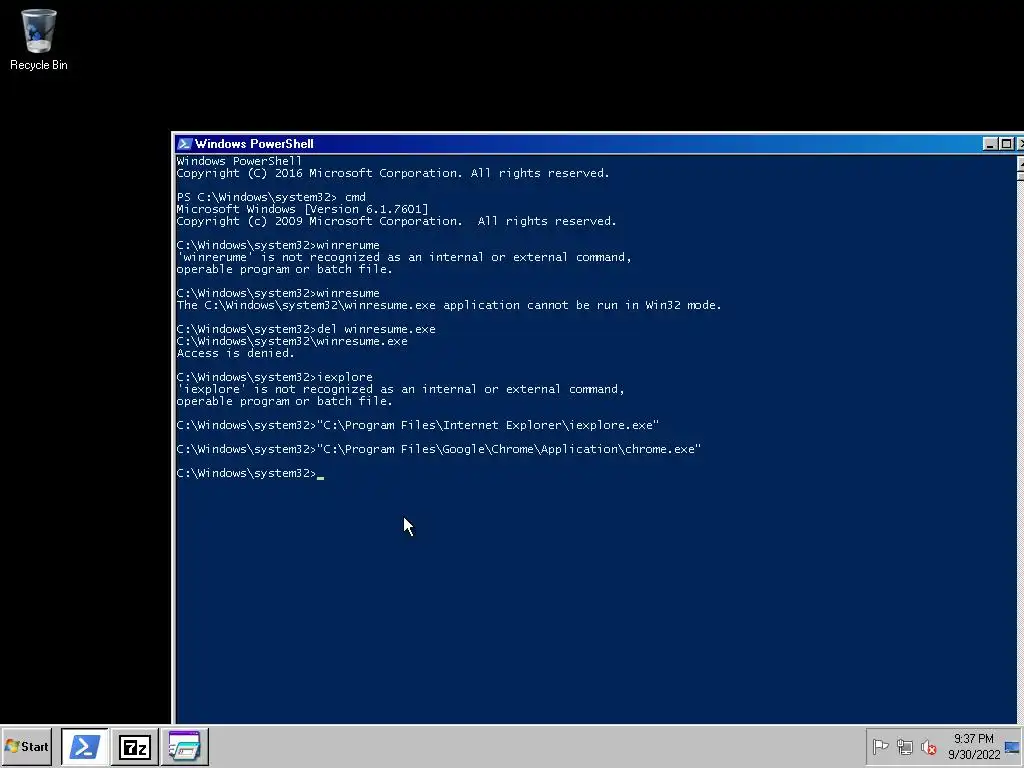This screenshot has height=768, width=1024.
Task: Click the 'PS C:\Windows\system32> cmd' line
Action: (x=271, y=197)
